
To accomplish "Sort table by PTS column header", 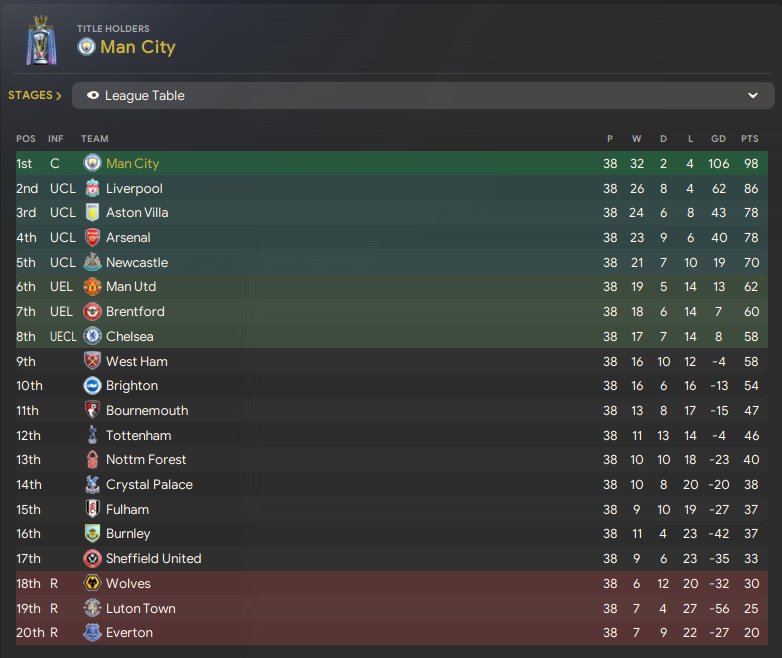I will coord(749,139).
